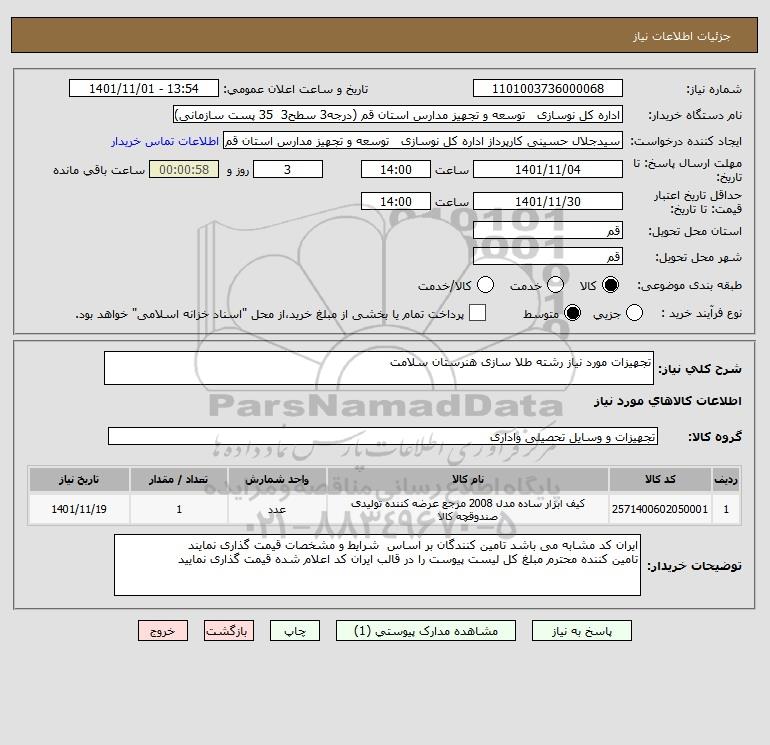
Task: Click the ساعت باقی مانده label
Action: pos(99,170)
